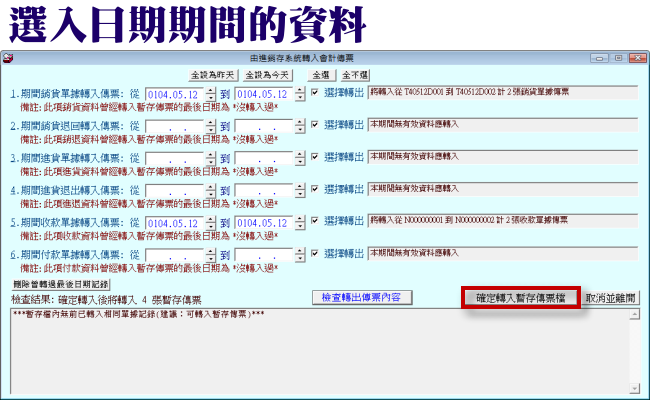Toggle 選擇轉出 checkbox for 期間銷貨單據 row
This screenshot has height=400, width=650.
[315, 93]
